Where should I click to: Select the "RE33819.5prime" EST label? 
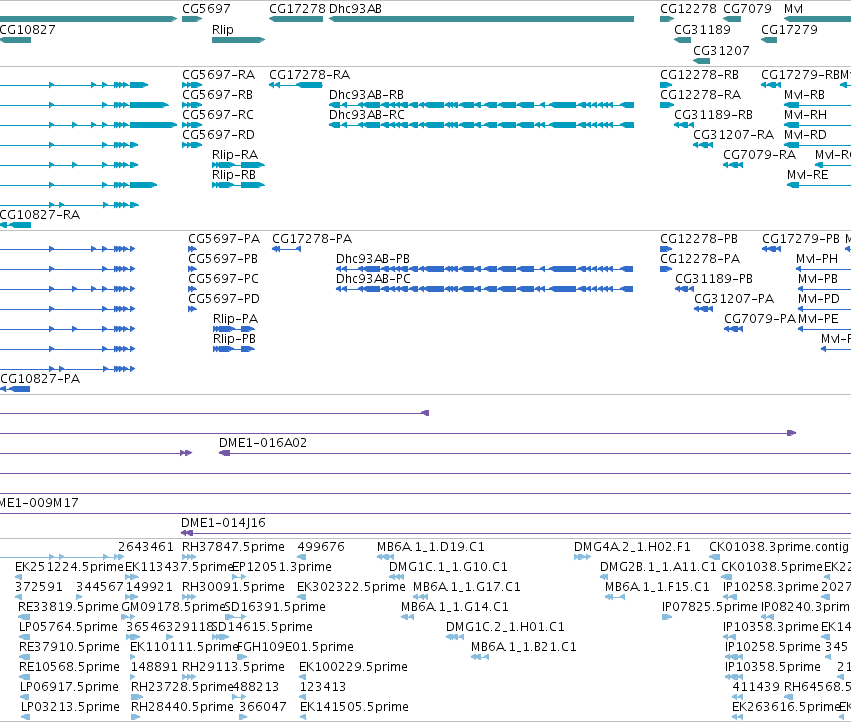pyautogui.click(x=68, y=606)
